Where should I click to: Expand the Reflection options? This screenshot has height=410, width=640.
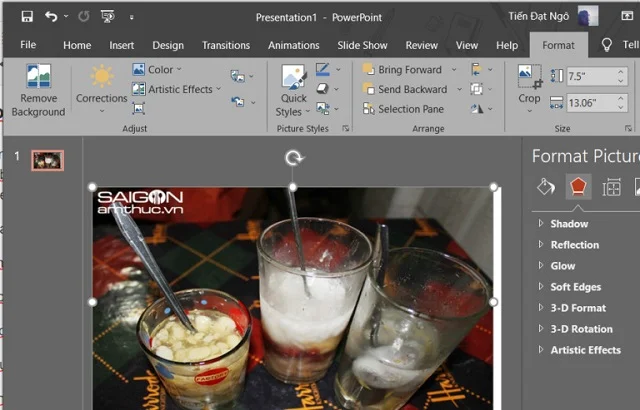point(574,245)
